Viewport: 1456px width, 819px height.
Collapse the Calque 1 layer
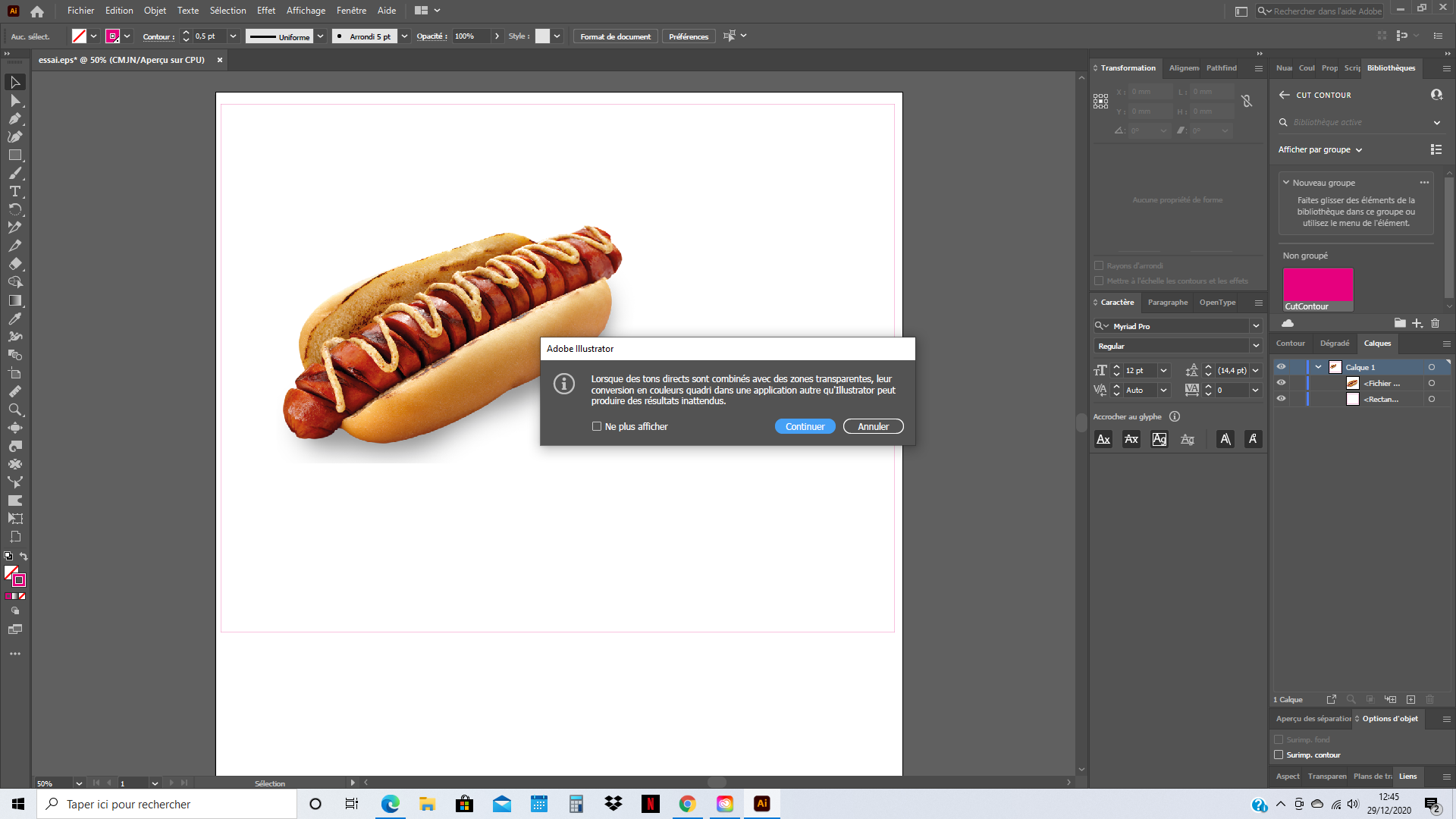point(1318,366)
